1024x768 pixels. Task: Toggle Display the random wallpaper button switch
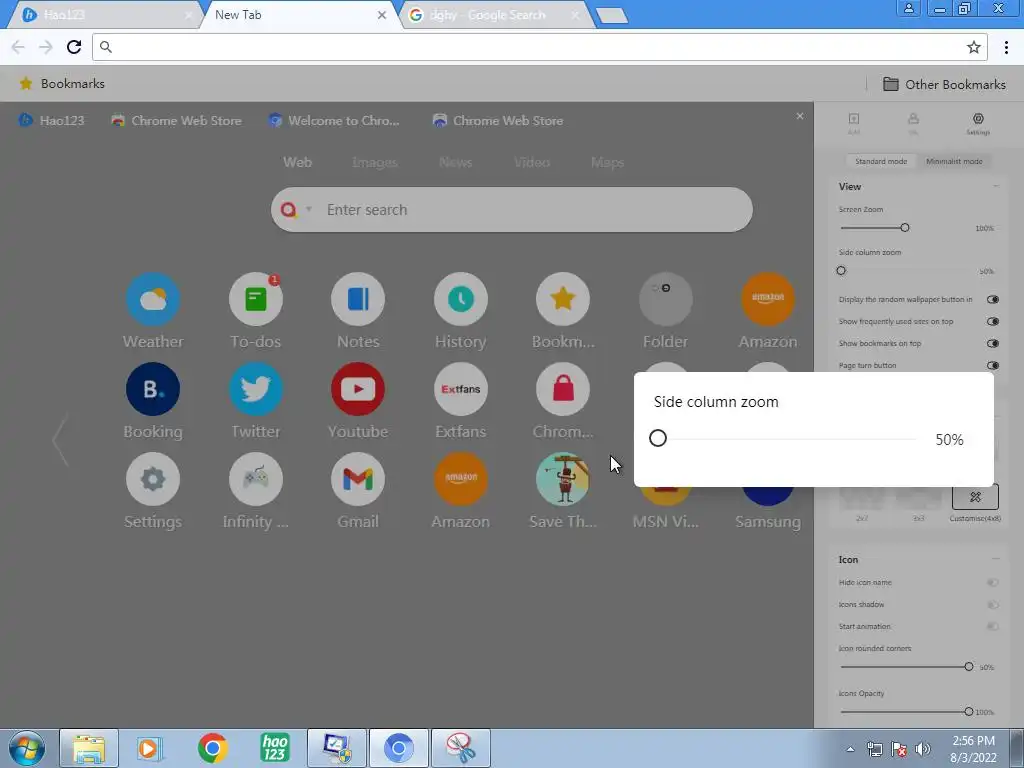[x=993, y=299]
